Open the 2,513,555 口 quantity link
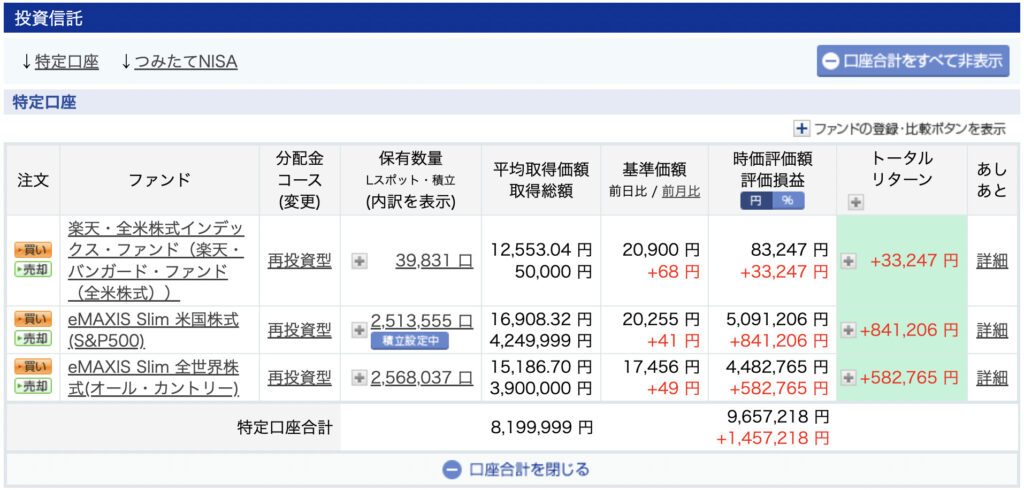Image resolution: width=1024 pixels, height=490 pixels. click(x=422, y=320)
